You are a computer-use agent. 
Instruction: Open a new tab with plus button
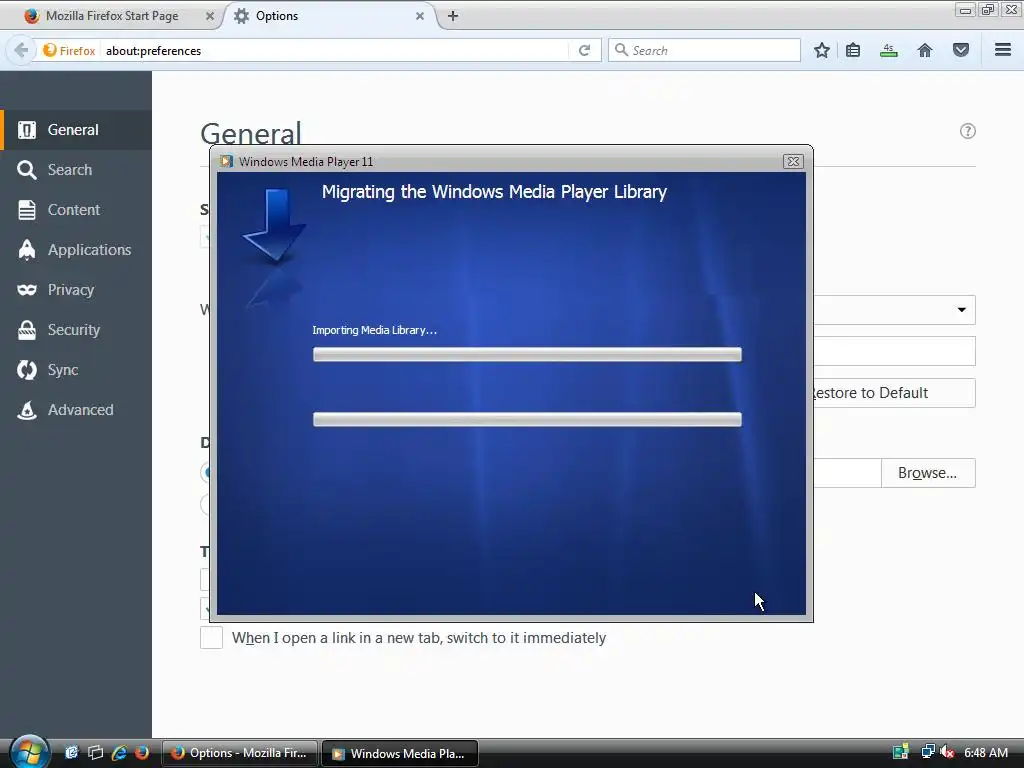point(453,16)
